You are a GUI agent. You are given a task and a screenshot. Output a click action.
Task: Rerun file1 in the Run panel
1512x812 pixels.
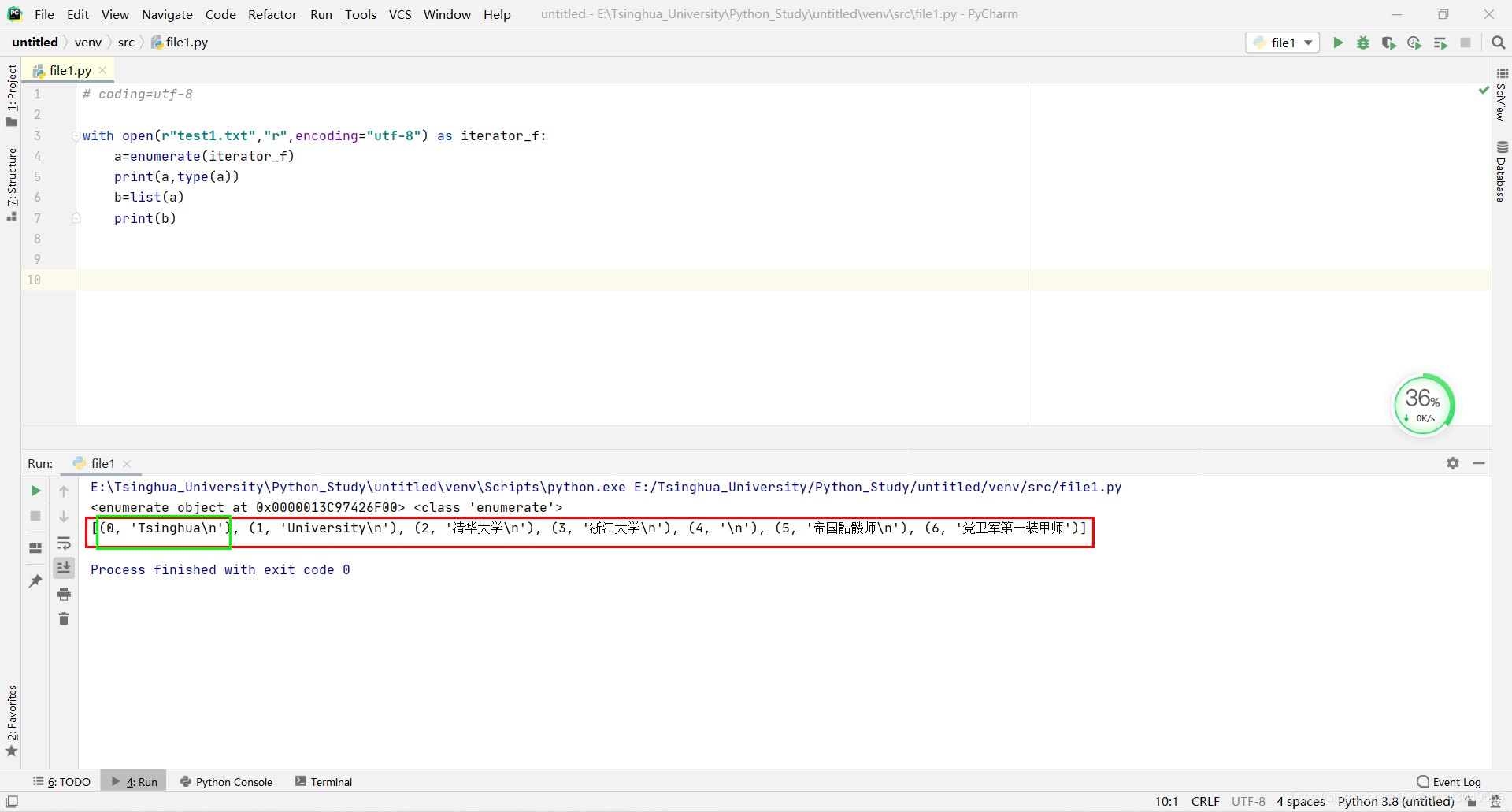(35, 491)
